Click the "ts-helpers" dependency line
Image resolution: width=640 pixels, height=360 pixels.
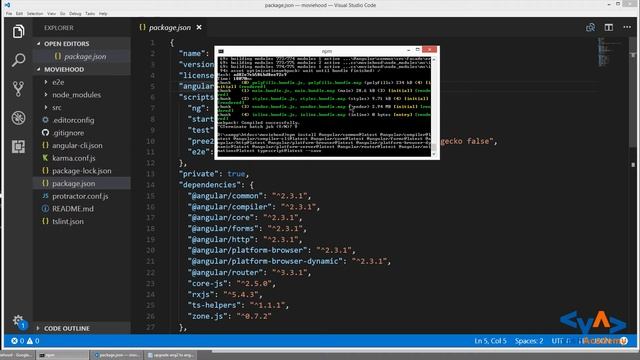coord(238,305)
